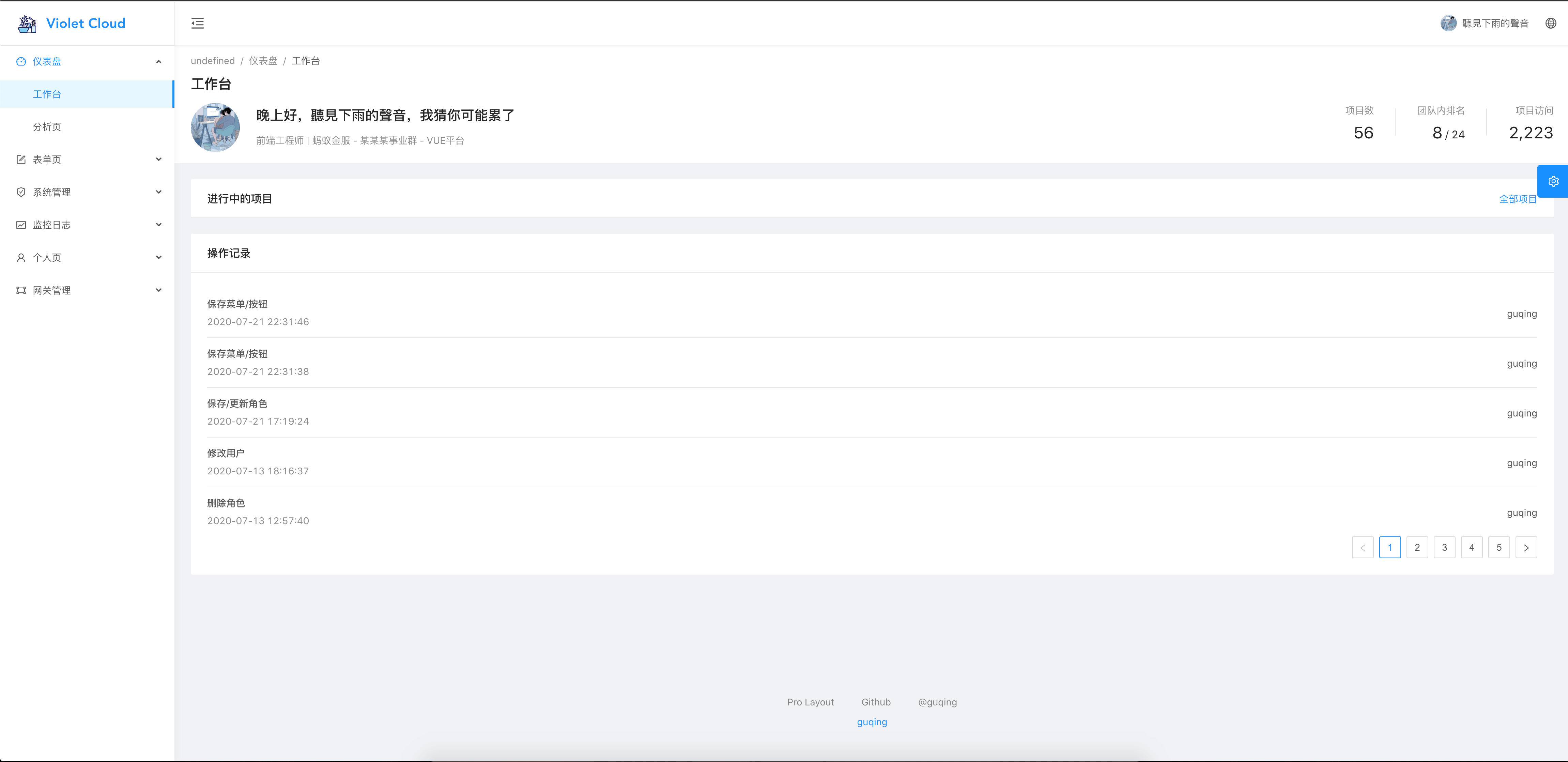Expand the 网关管理 submenu arrow

[159, 290]
